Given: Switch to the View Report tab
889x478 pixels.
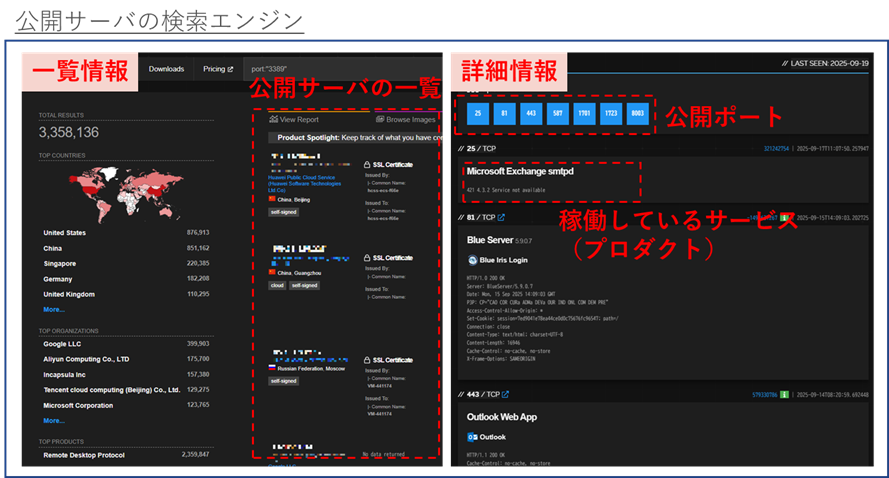Looking at the screenshot, I should point(294,119).
